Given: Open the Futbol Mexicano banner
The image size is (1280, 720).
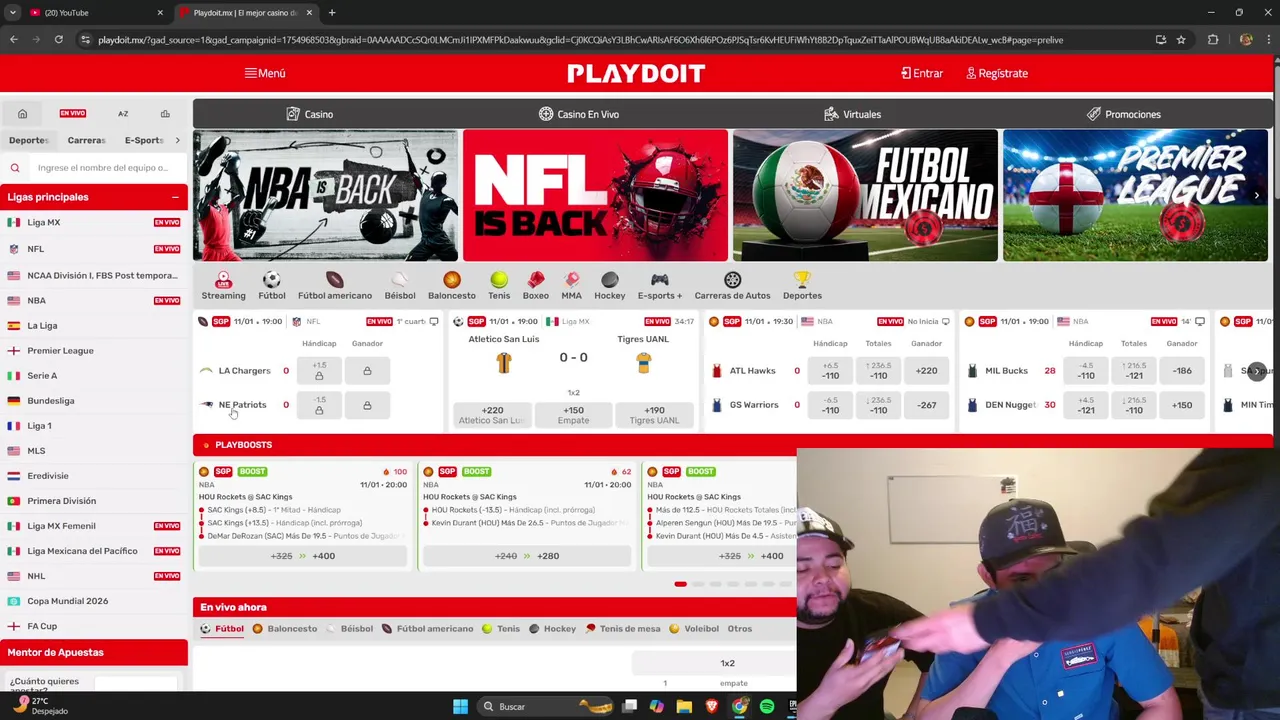Looking at the screenshot, I should click(x=865, y=195).
